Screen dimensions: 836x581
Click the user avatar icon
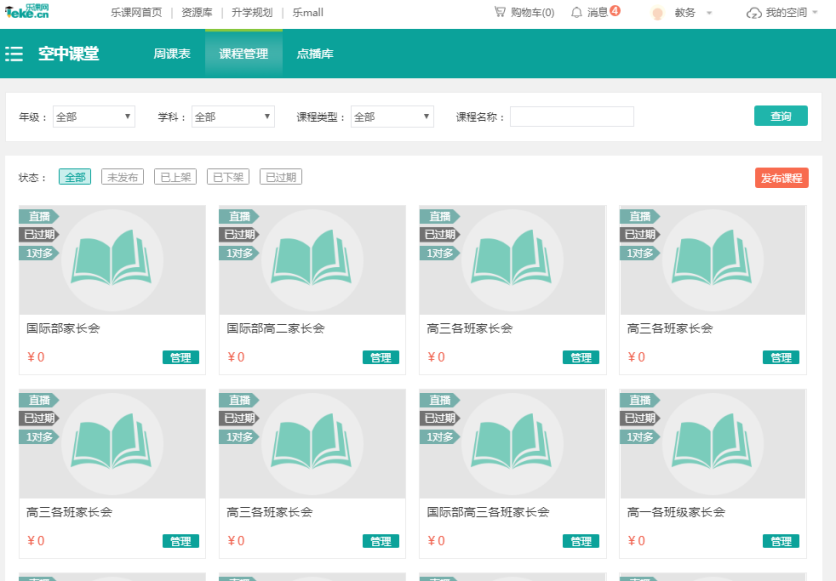pyautogui.click(x=657, y=13)
